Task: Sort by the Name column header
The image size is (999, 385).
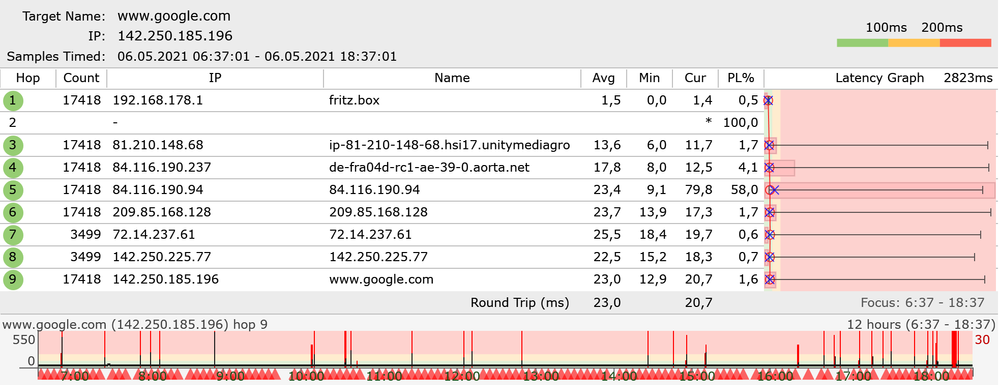Action: (452, 78)
